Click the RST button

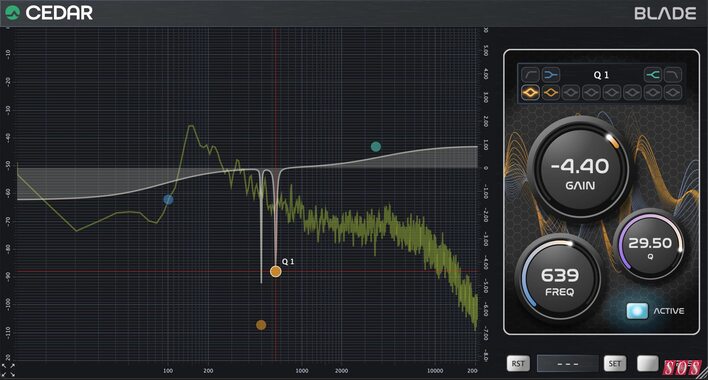[x=518, y=363]
